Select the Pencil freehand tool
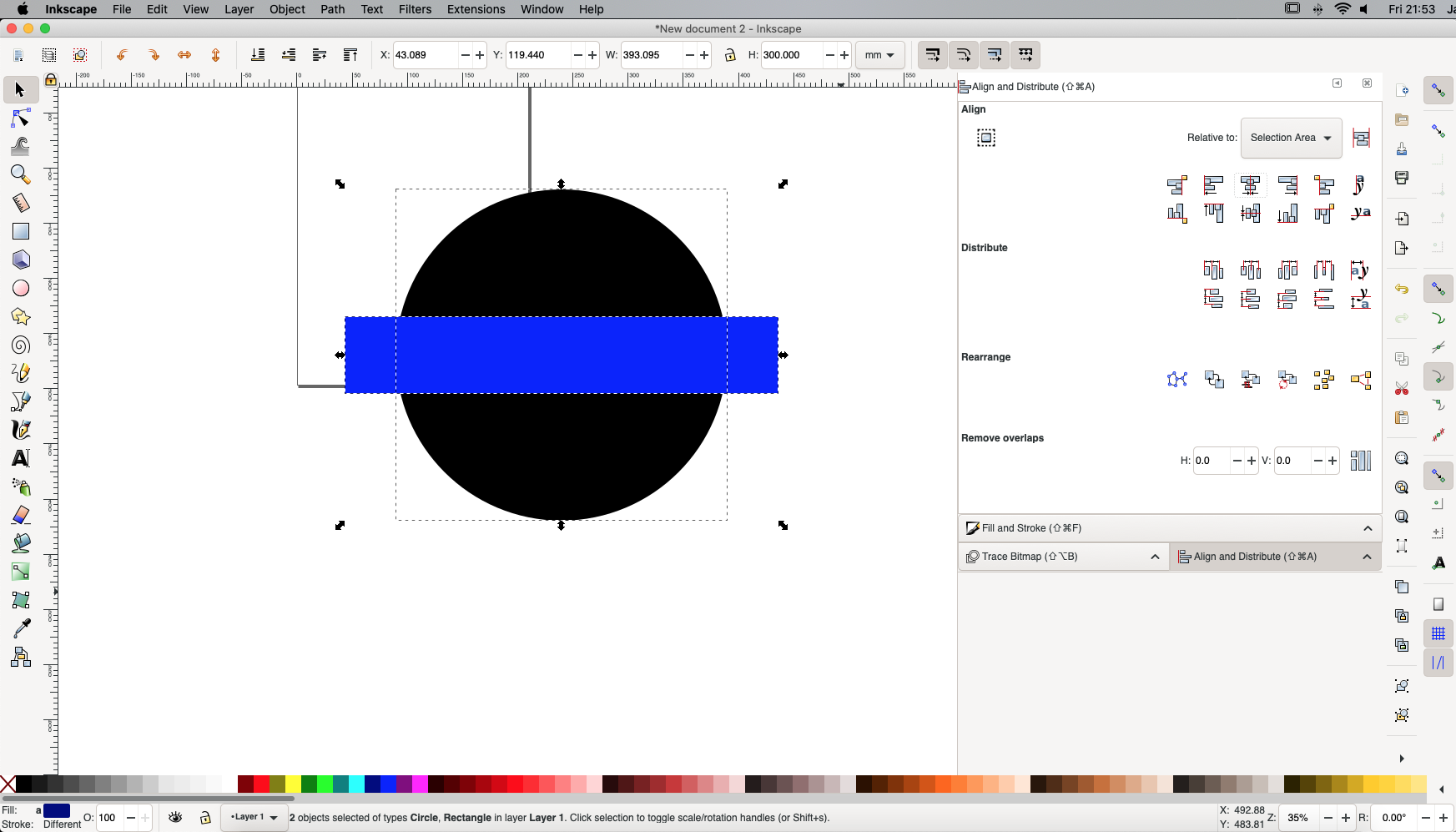 [21, 373]
